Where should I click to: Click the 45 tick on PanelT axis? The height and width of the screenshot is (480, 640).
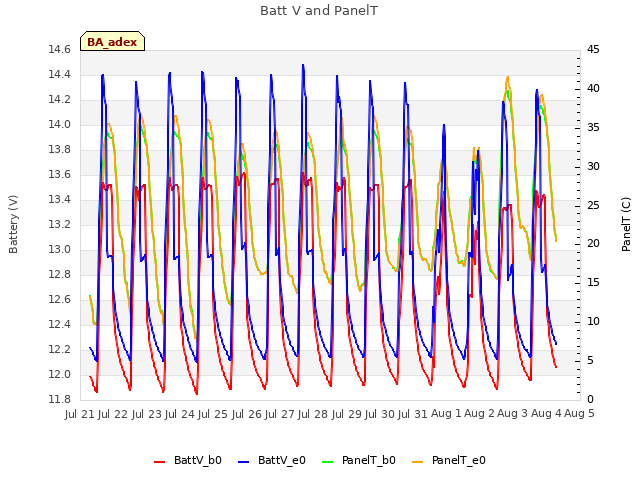tap(593, 50)
